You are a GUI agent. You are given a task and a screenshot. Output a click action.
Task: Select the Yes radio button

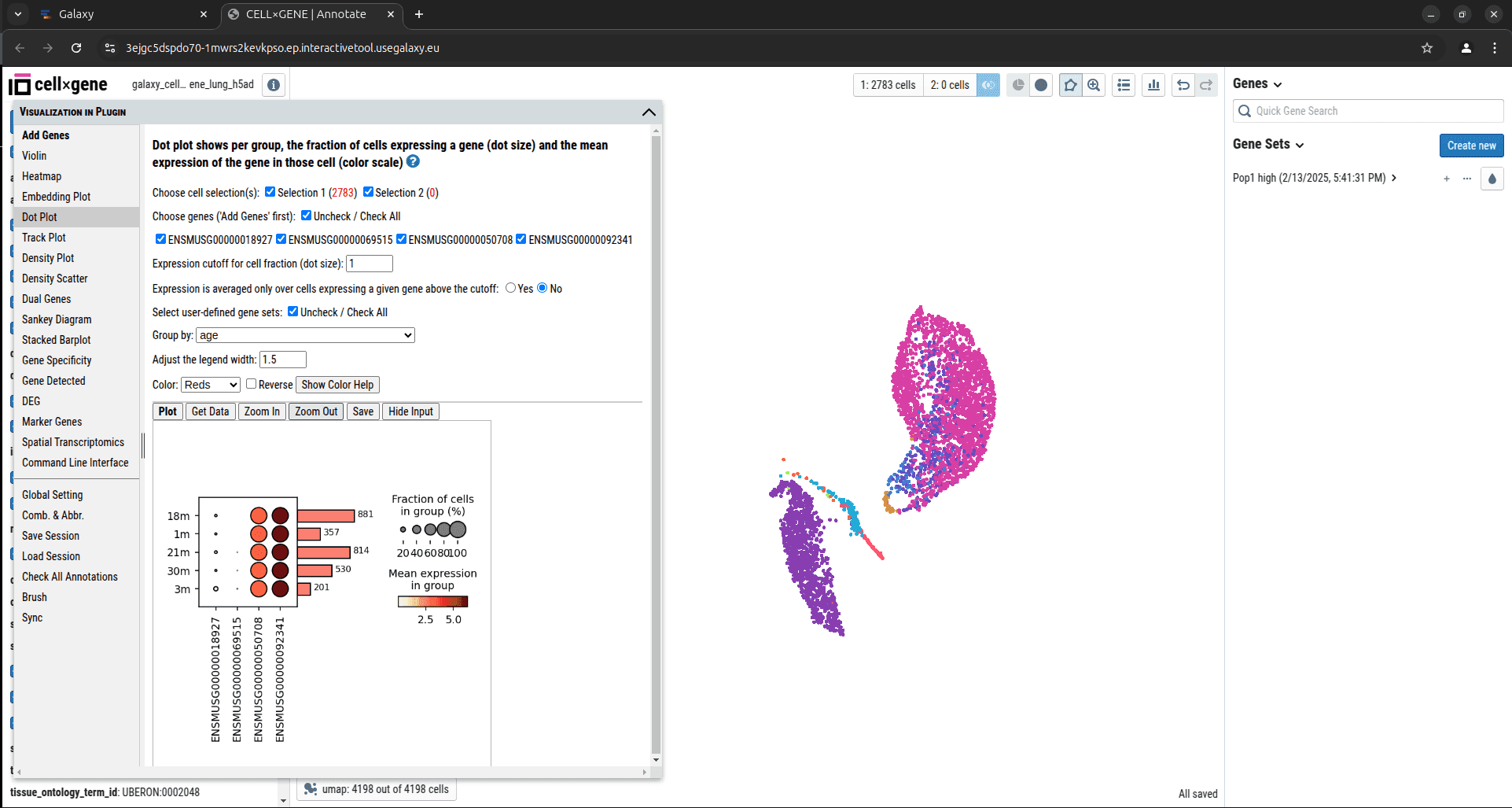pos(510,288)
